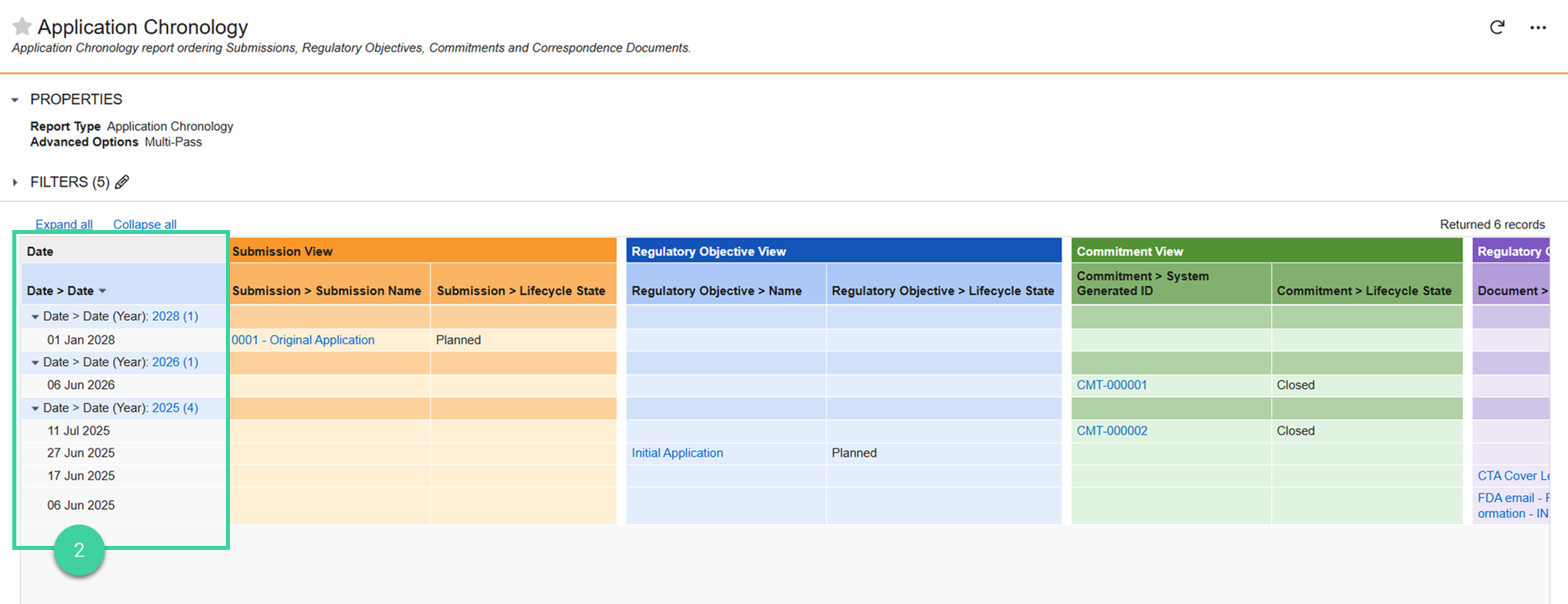Click the Regulatory Objective View group header
Screen dimensions: 1568x604
[x=844, y=251]
